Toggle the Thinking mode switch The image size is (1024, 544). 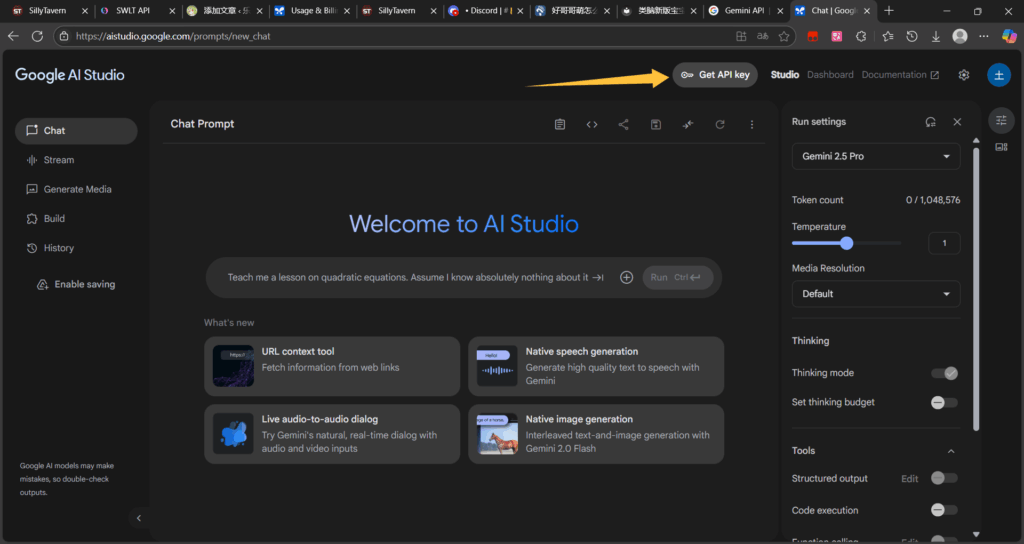click(944, 373)
